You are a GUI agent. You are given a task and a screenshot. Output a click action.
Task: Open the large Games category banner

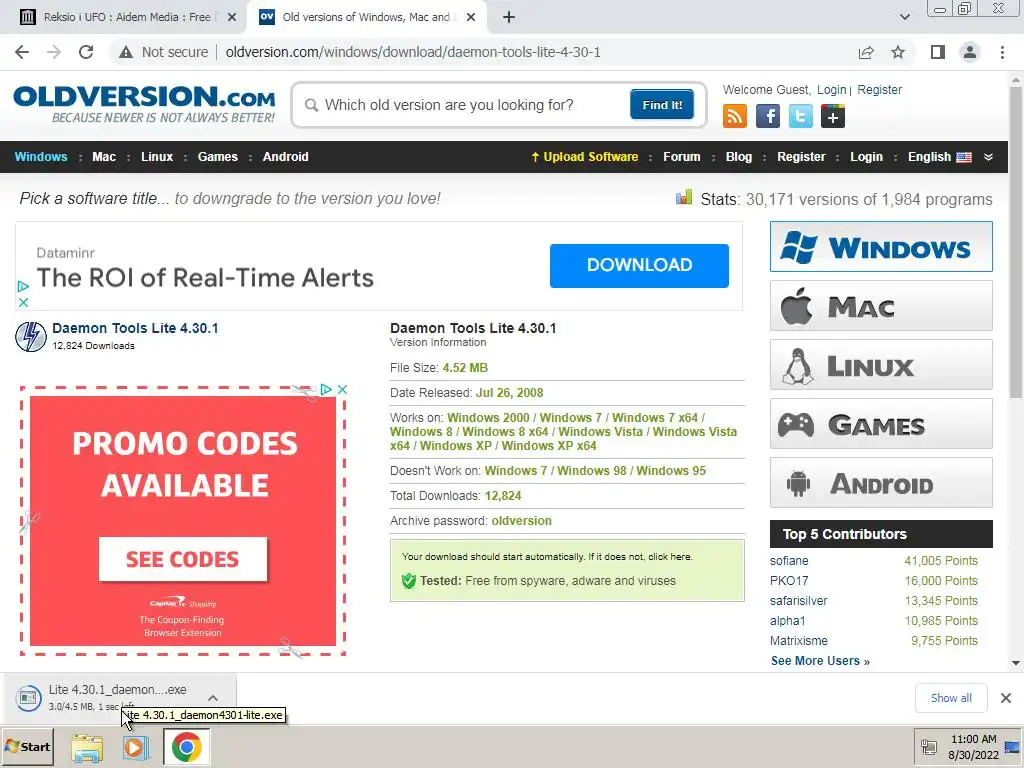click(881, 424)
